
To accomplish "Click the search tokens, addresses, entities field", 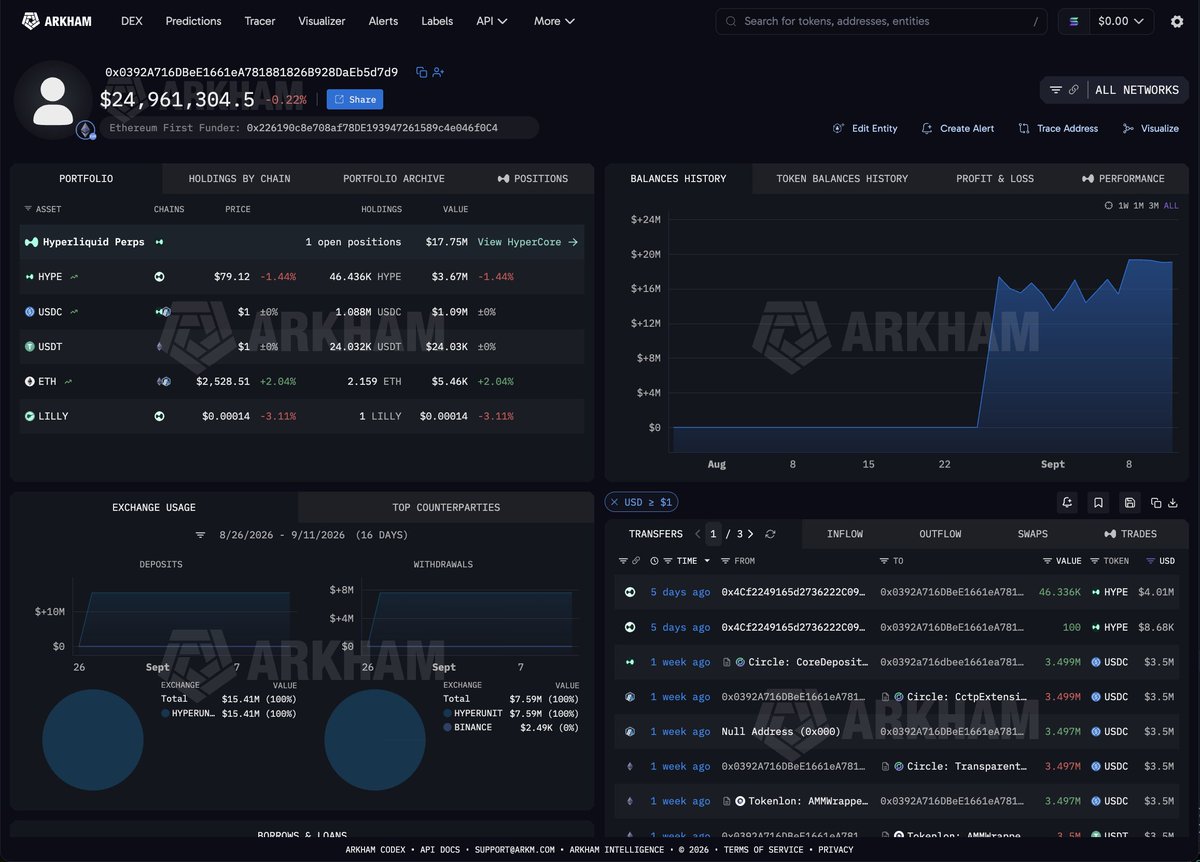I will pyautogui.click(x=883, y=21).
